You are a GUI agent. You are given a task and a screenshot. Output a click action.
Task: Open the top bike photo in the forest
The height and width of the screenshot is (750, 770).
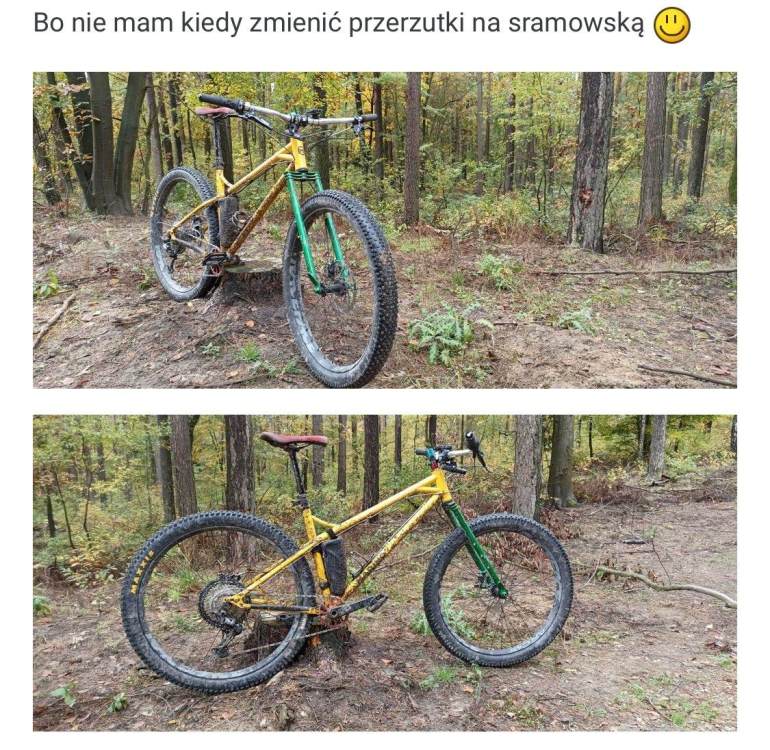point(385,230)
